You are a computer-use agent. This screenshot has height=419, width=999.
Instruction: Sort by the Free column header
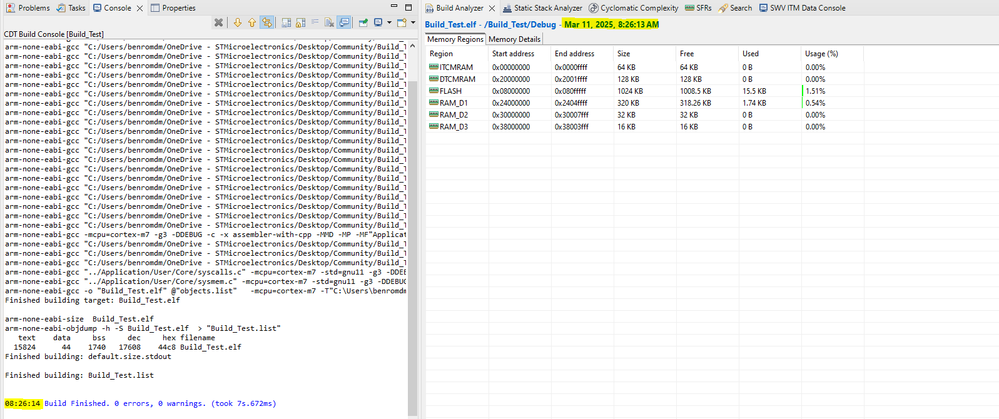(707, 54)
